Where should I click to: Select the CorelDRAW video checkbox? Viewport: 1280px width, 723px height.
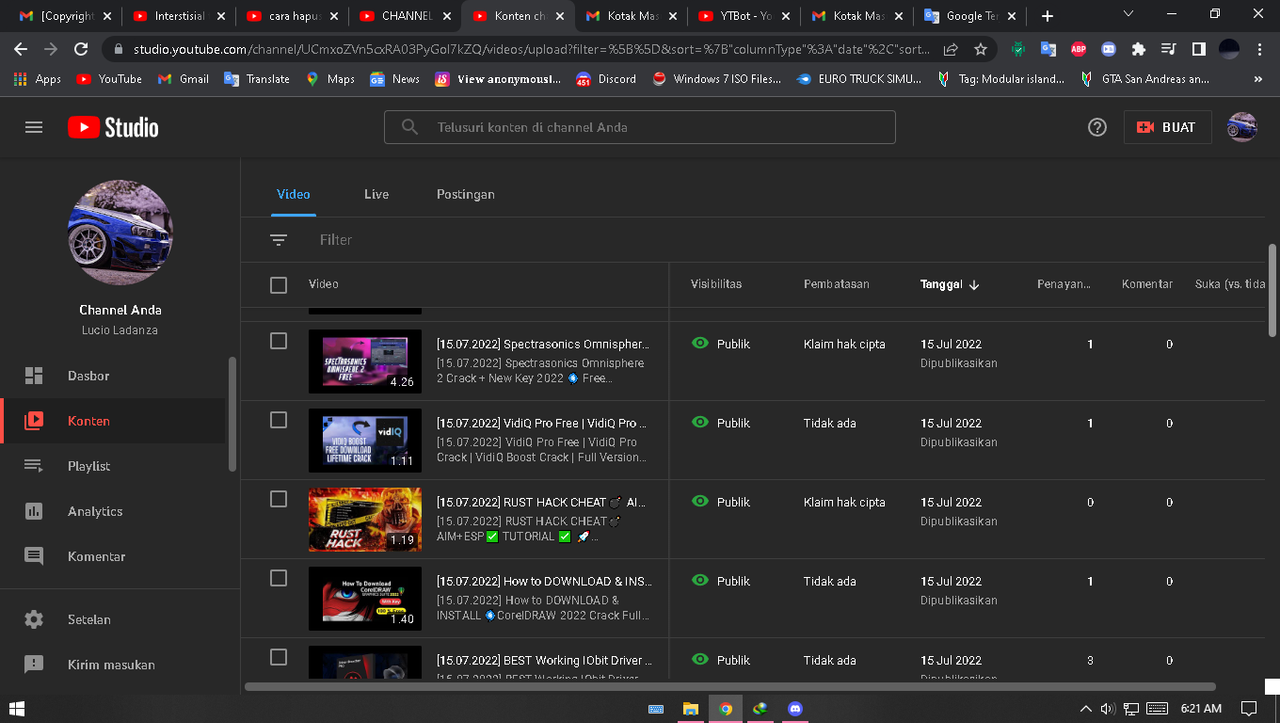pyautogui.click(x=279, y=578)
